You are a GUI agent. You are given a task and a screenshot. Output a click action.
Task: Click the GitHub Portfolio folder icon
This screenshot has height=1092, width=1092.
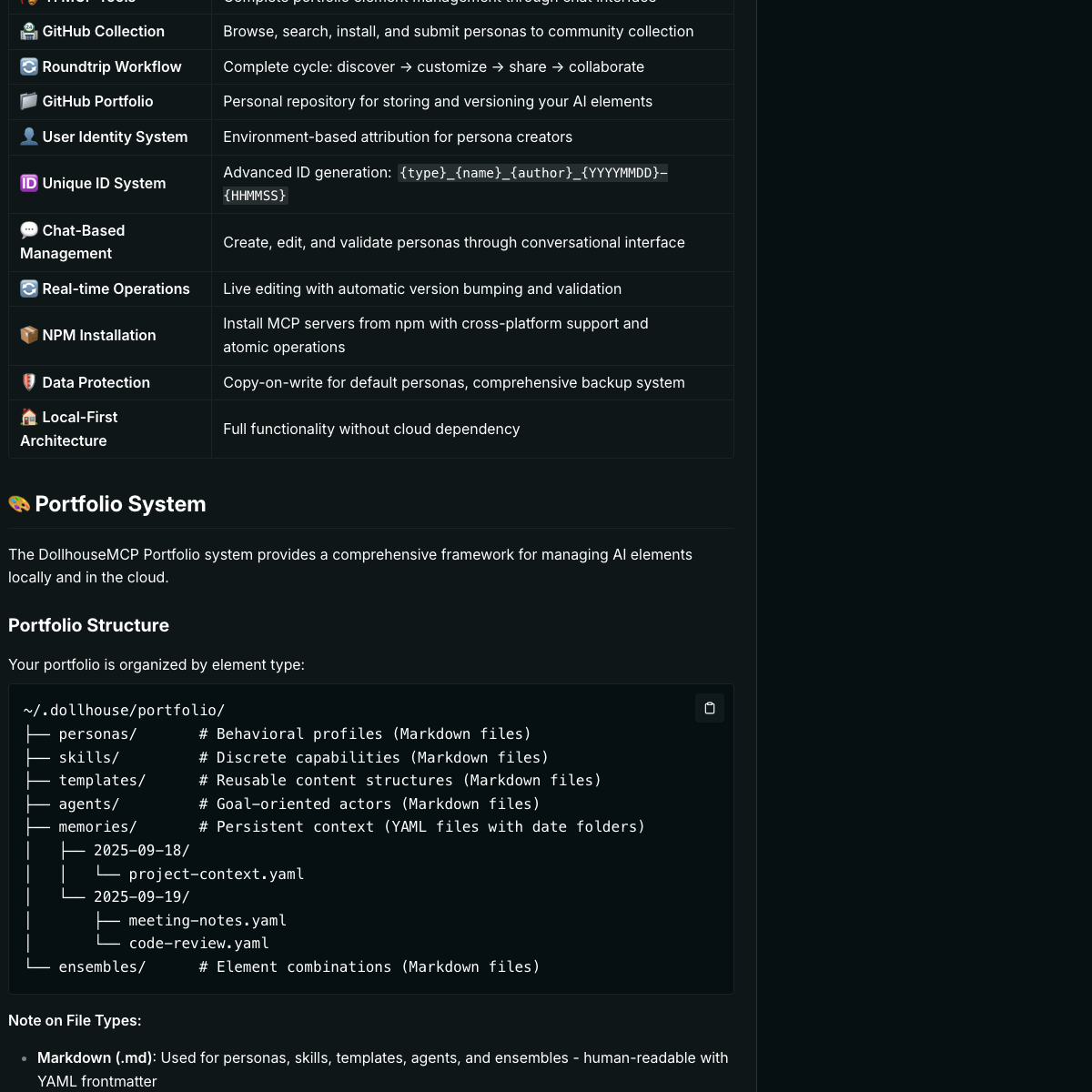29,101
